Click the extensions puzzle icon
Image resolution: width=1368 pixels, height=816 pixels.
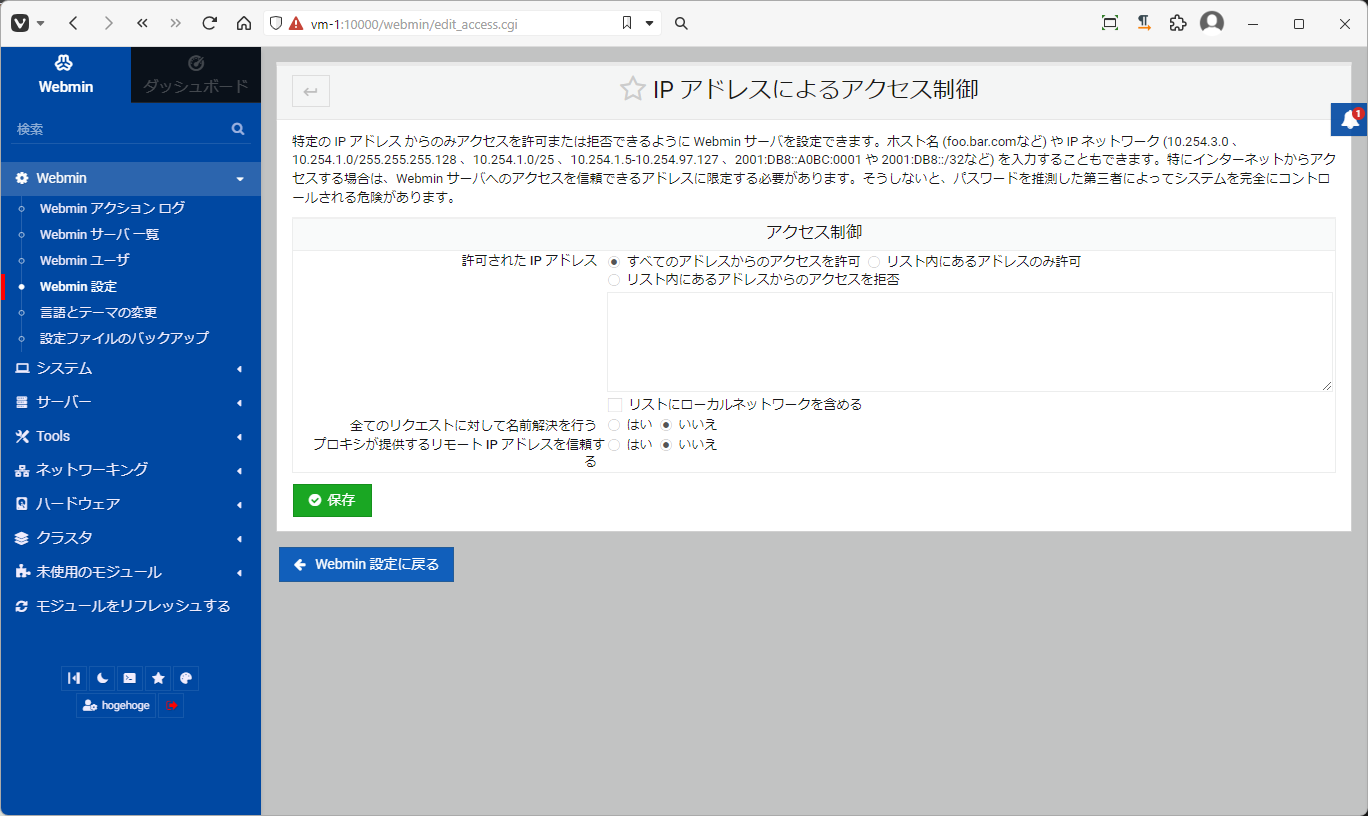point(1178,23)
